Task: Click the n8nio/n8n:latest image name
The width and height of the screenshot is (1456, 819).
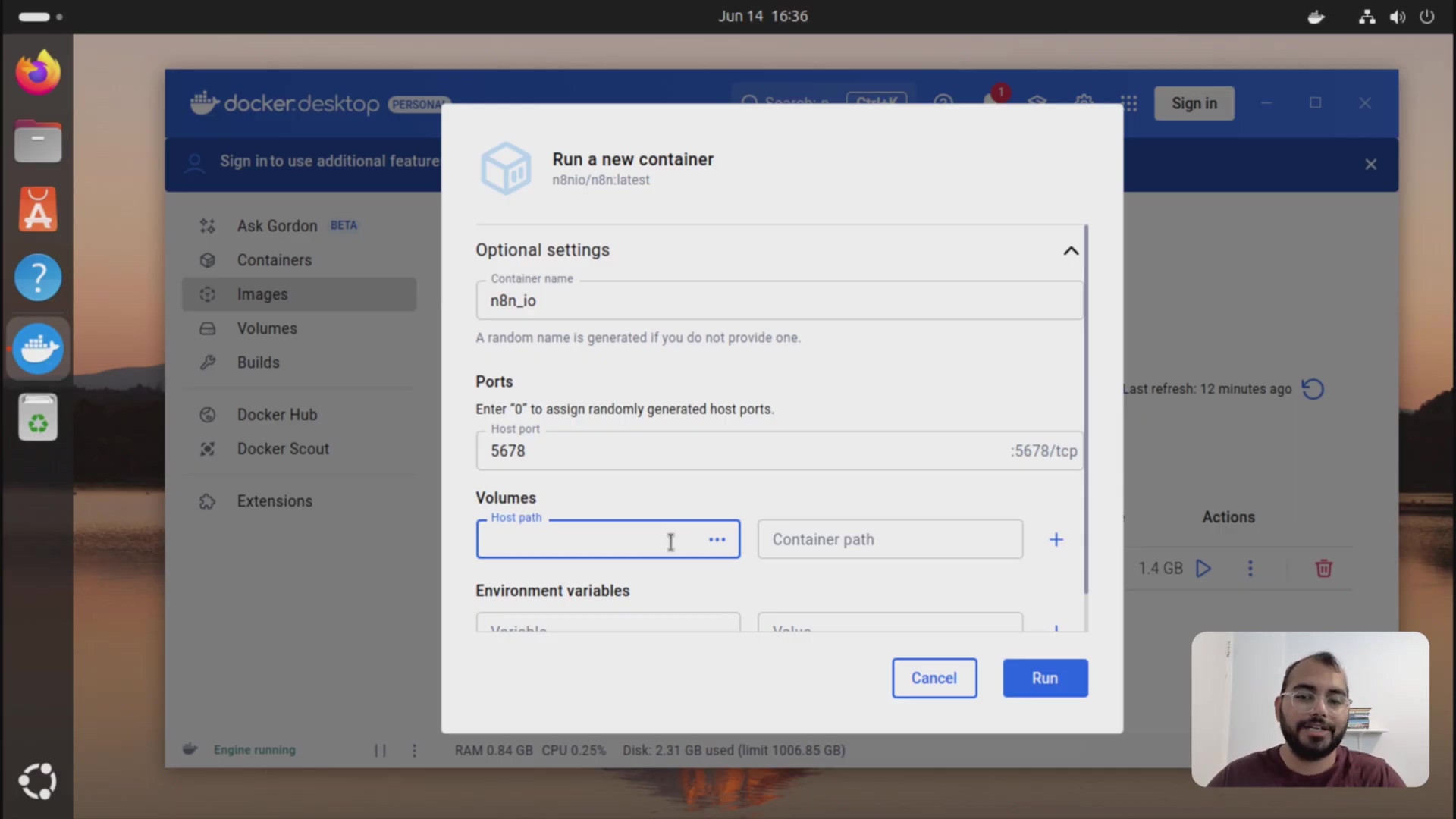Action: pyautogui.click(x=601, y=180)
